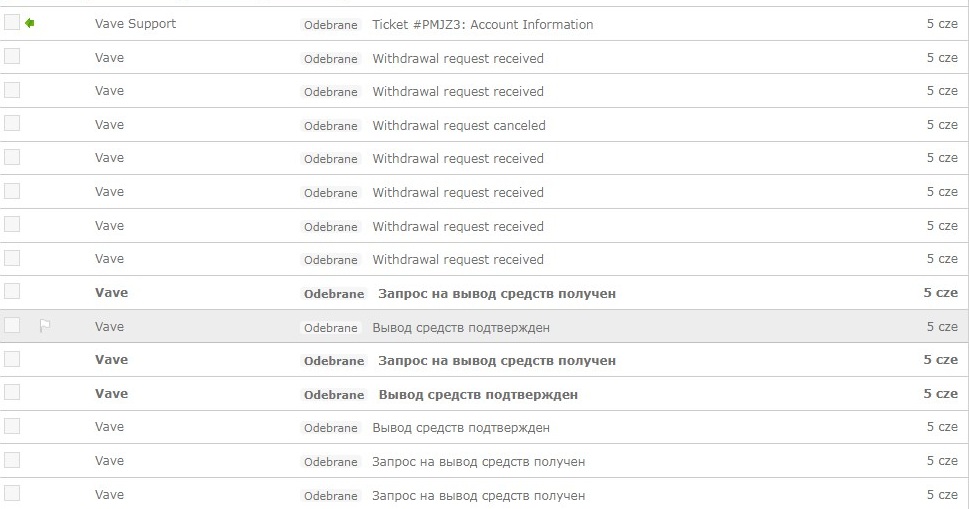
Task: Open highlighted Вывод средств подтвержден email
Action: tap(461, 328)
